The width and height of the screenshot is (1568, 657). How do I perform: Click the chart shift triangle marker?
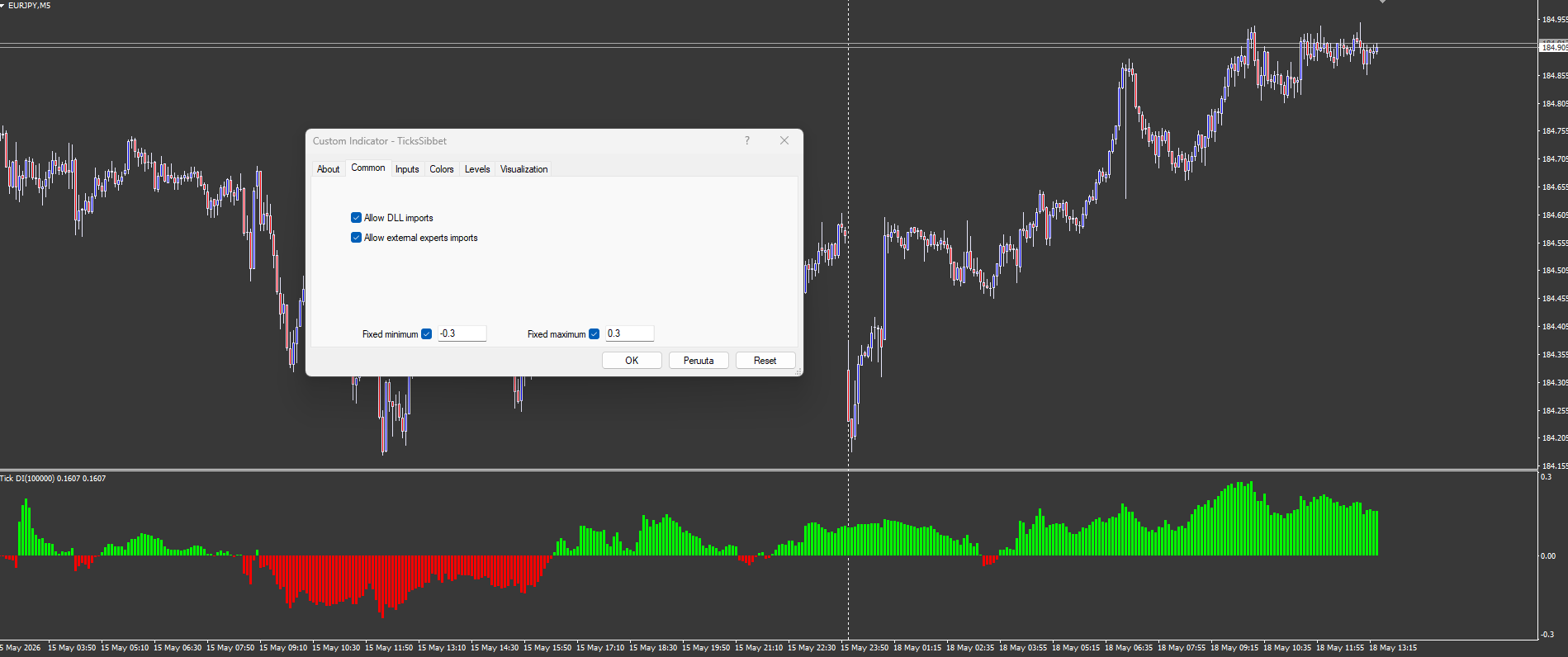[x=1382, y=2]
